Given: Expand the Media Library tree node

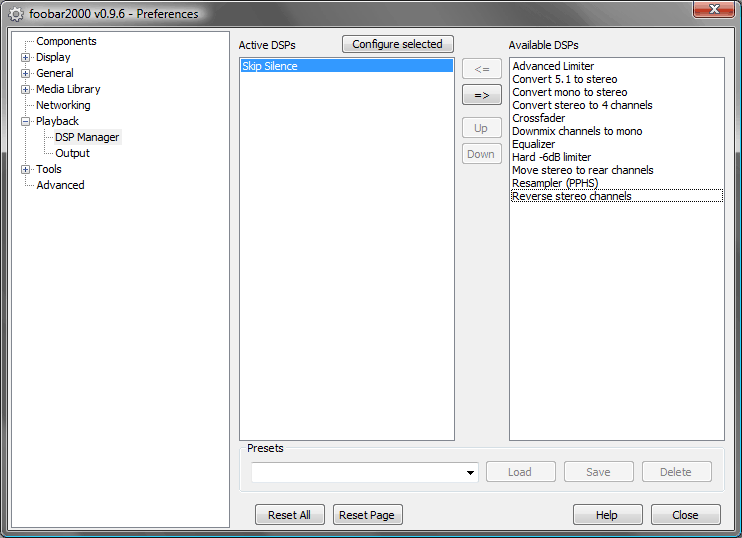Looking at the screenshot, I should 26,89.
